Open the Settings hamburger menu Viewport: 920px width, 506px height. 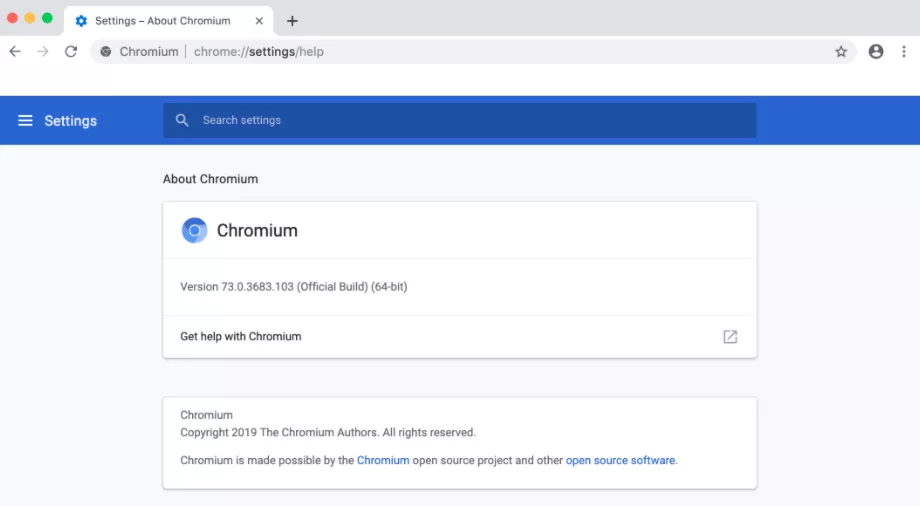point(25,120)
